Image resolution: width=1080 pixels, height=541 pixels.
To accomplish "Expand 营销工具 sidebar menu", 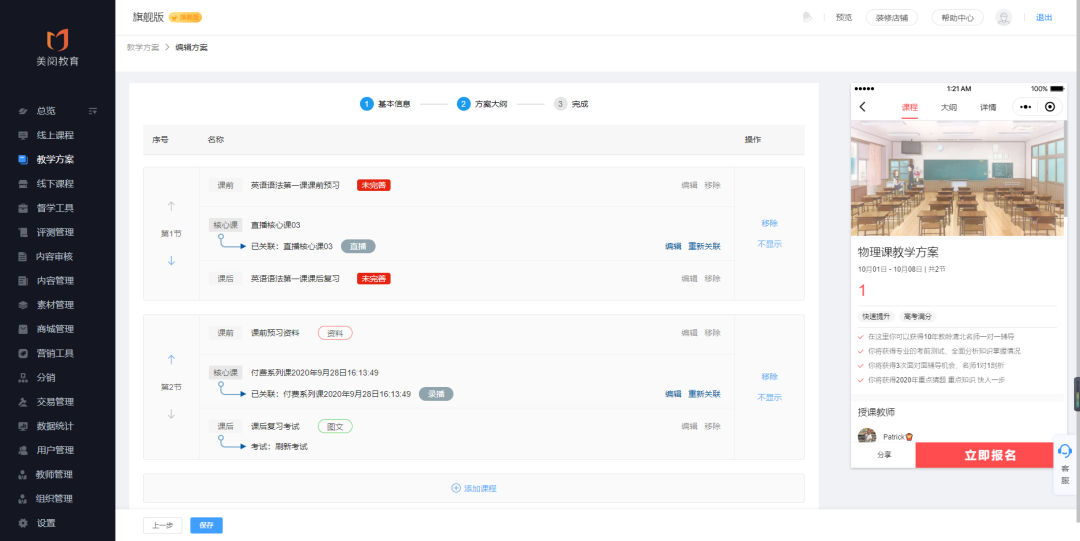I will (x=55, y=353).
